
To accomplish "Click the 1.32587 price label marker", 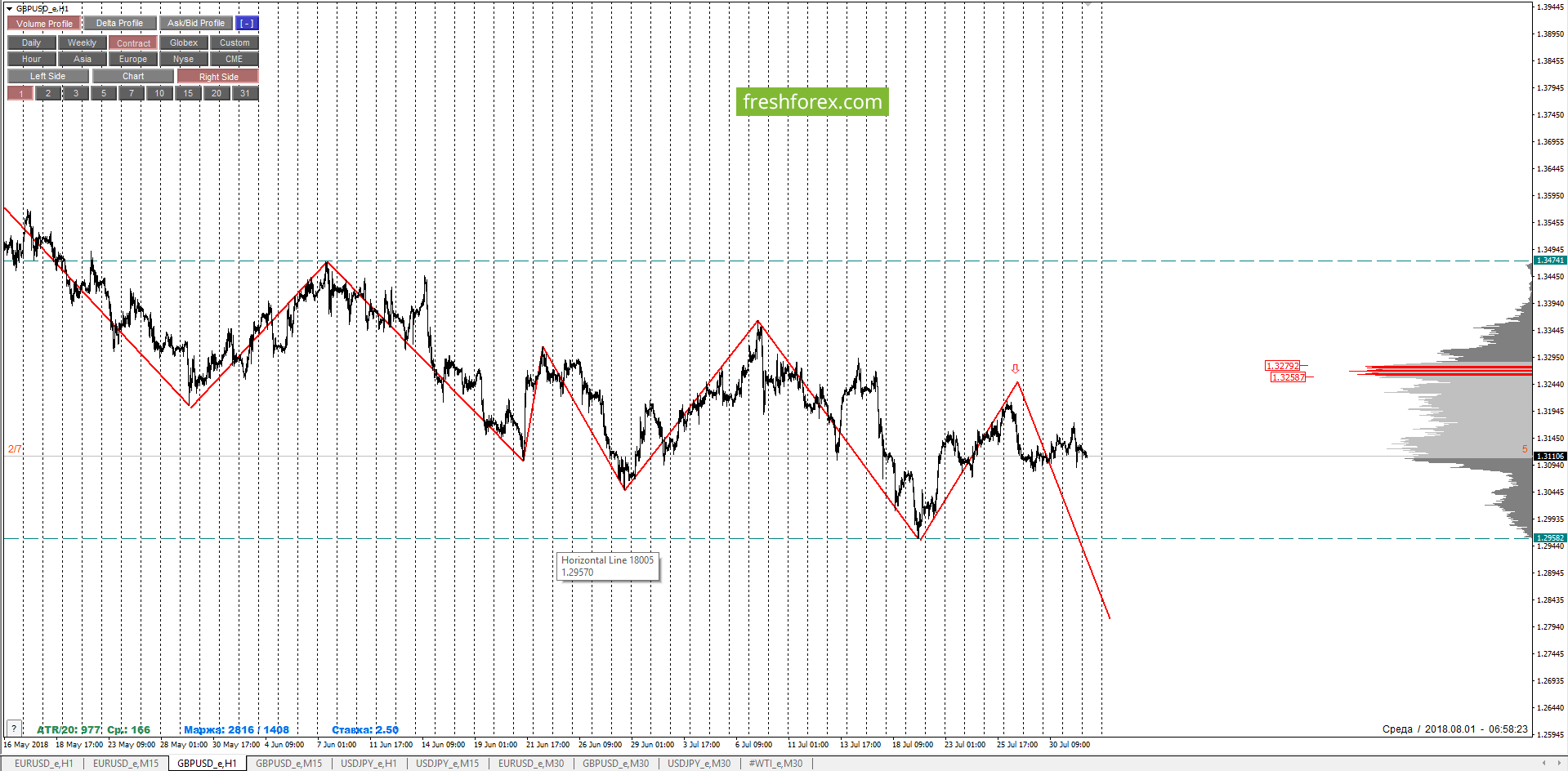I will 1289,377.
